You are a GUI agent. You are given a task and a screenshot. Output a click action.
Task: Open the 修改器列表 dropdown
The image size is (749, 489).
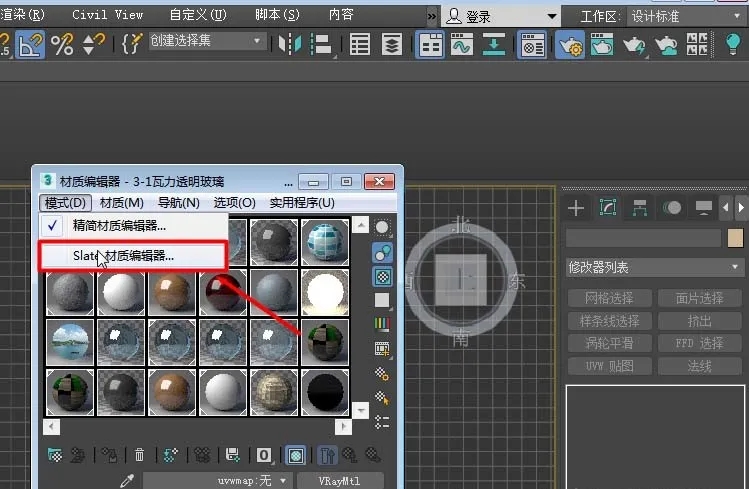click(654, 267)
